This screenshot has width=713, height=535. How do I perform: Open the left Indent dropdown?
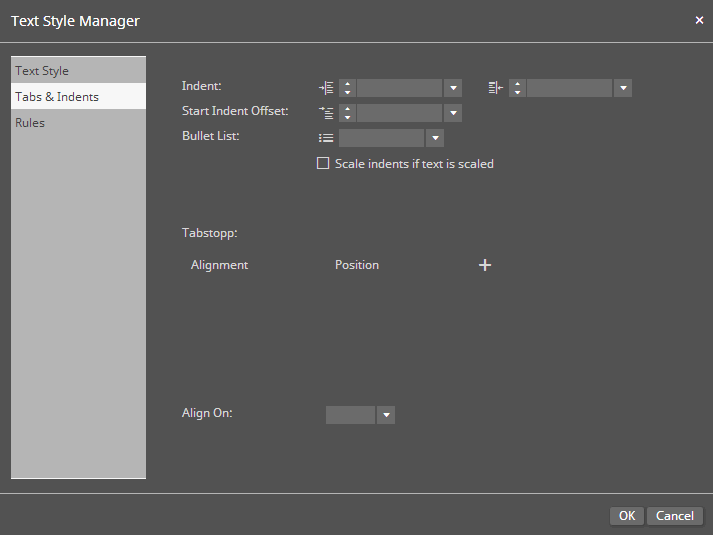pyautogui.click(x=453, y=88)
